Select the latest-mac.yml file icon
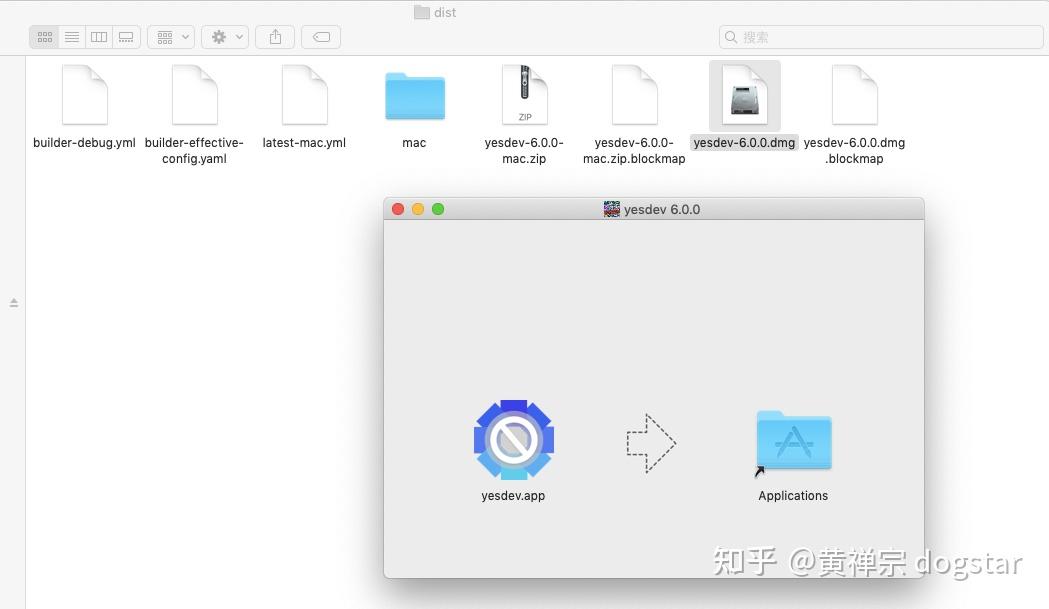This screenshot has height=609, width=1049. pos(304,95)
